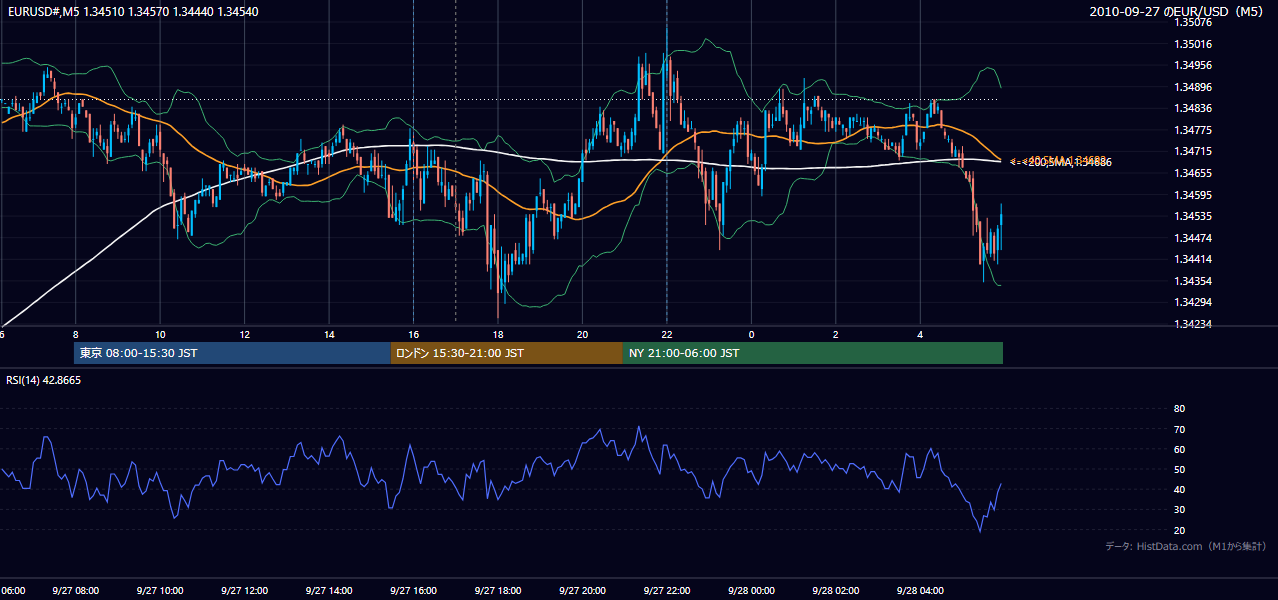Click the 9/28 04:00 bottom date label
Image resolution: width=1278 pixels, height=600 pixels.
(920, 591)
